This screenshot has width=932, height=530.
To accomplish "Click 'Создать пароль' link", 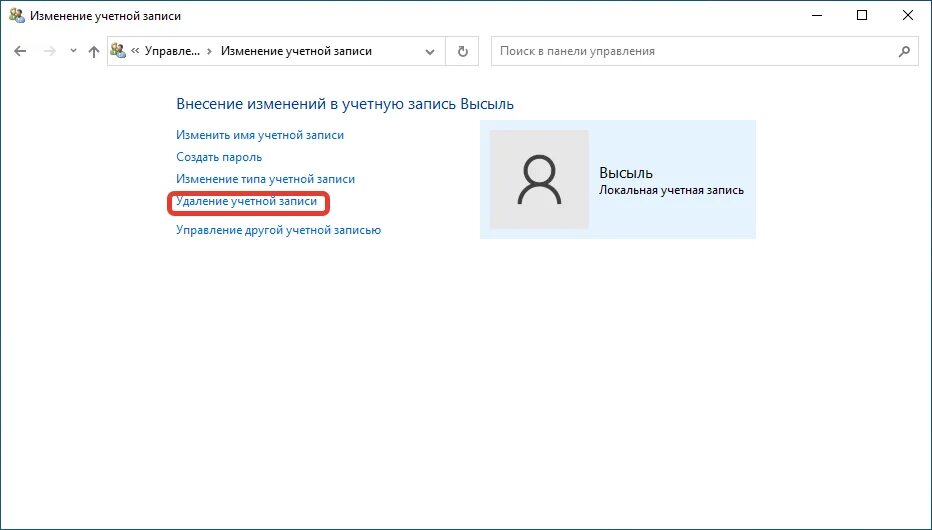I will click(x=219, y=157).
